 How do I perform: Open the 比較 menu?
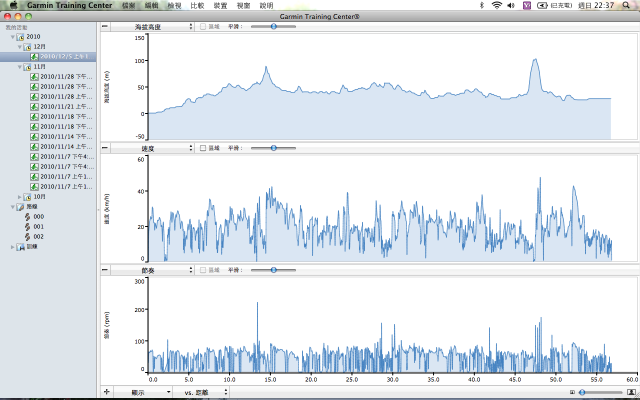click(197, 5)
